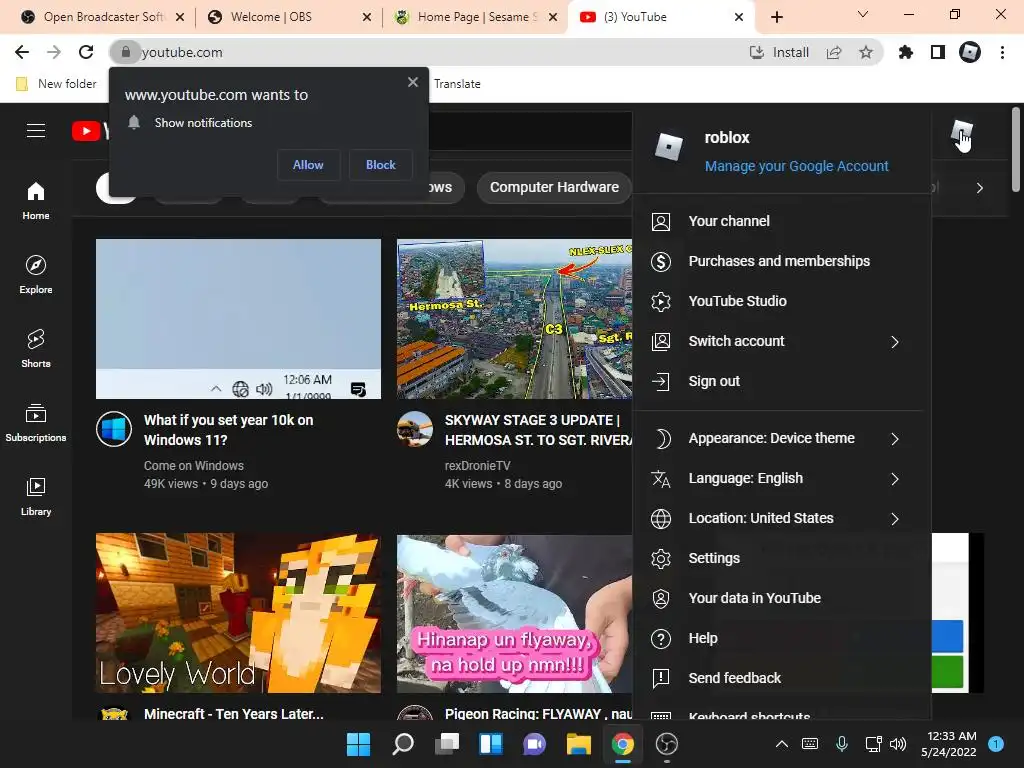
Task: Open YouTube Studio
Action: [x=782, y=301]
